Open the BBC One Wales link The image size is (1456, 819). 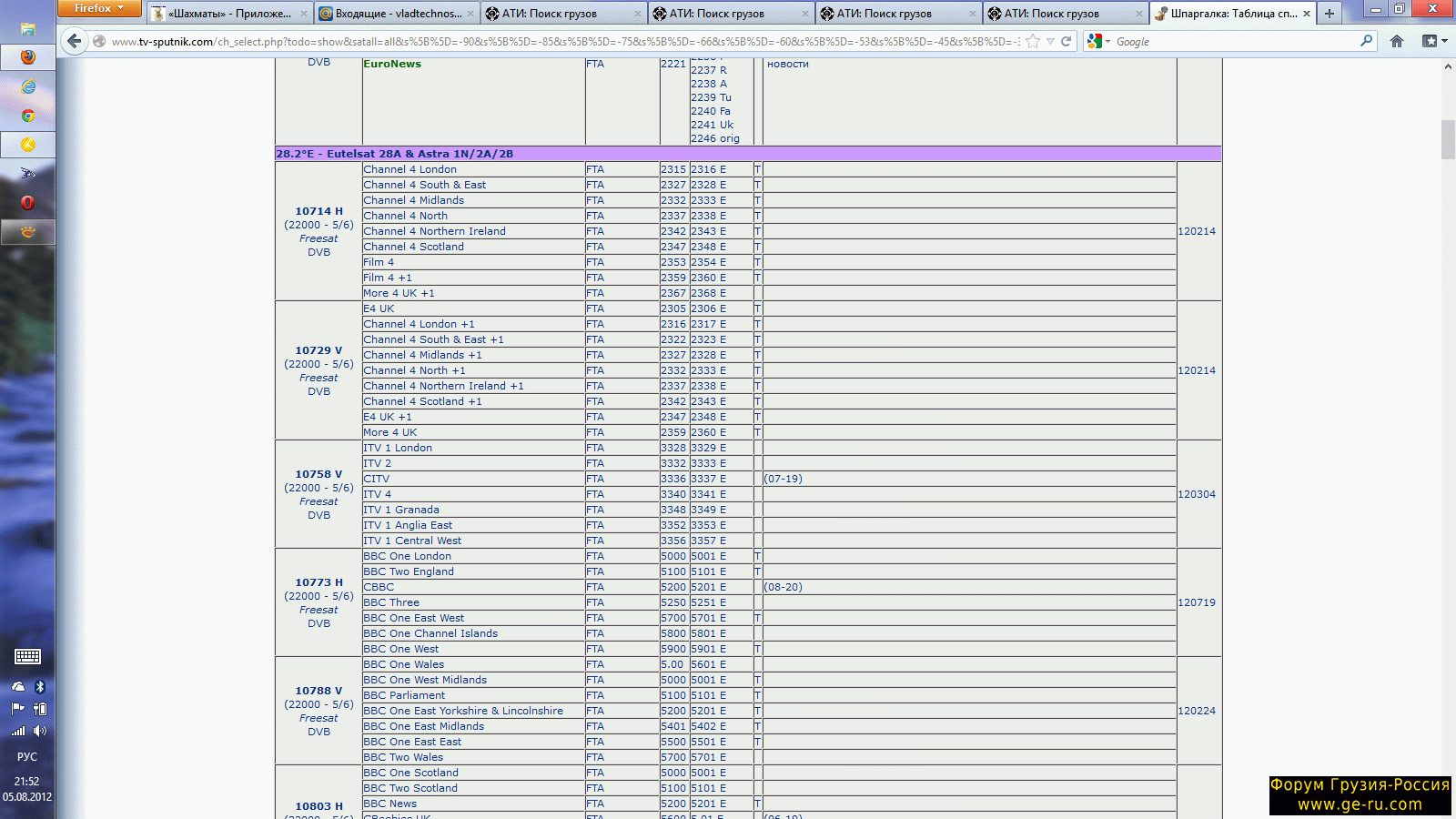click(403, 664)
